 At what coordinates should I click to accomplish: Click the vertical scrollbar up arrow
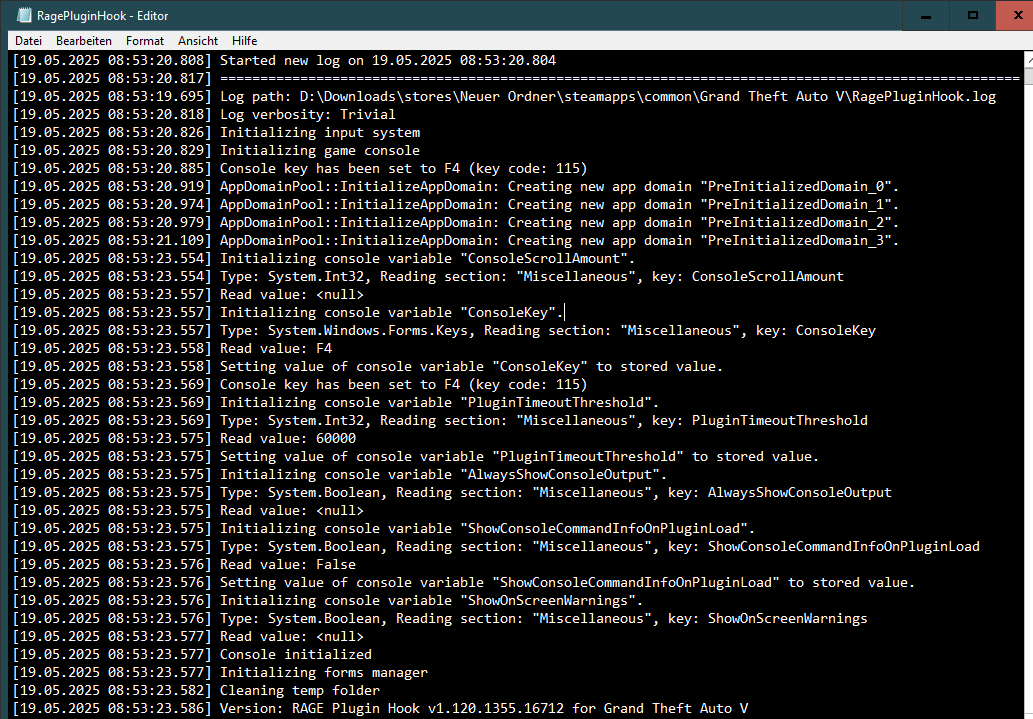pos(1028,59)
